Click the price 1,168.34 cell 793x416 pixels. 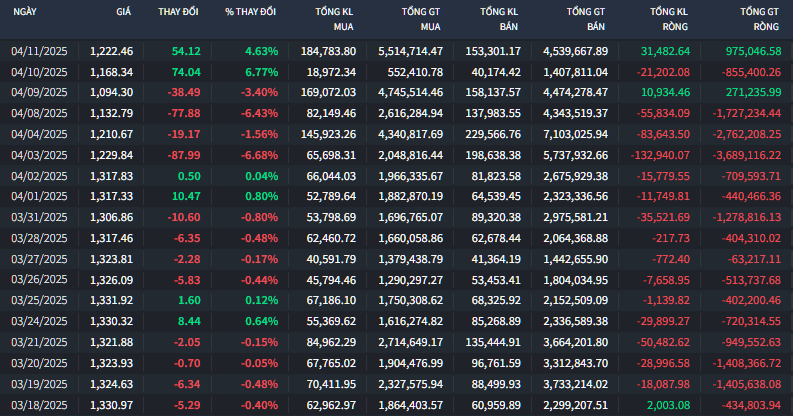111,72
